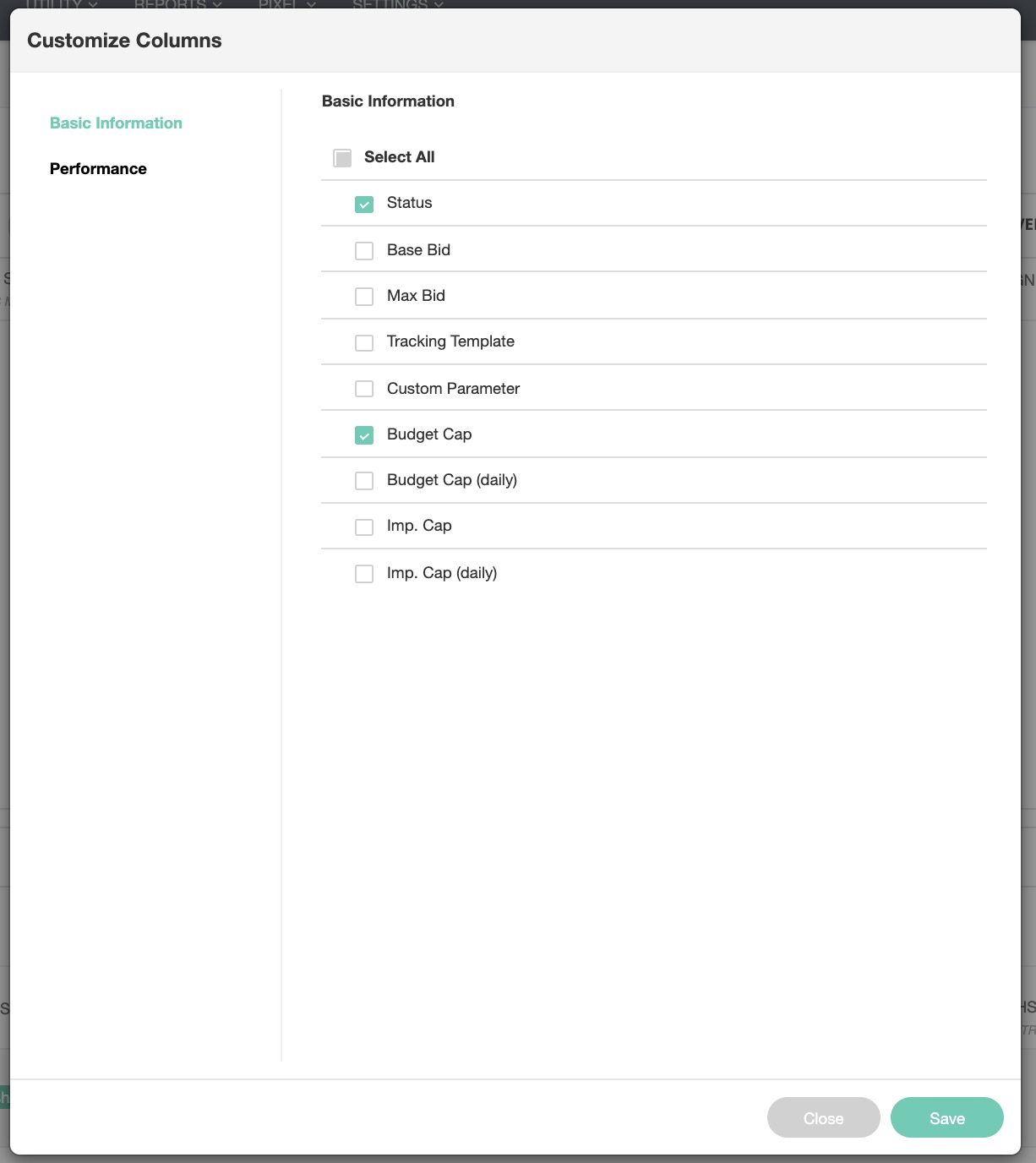Image resolution: width=1036 pixels, height=1163 pixels.
Task: Expand the SETTINGS menu in top bar
Action: pos(397,4)
